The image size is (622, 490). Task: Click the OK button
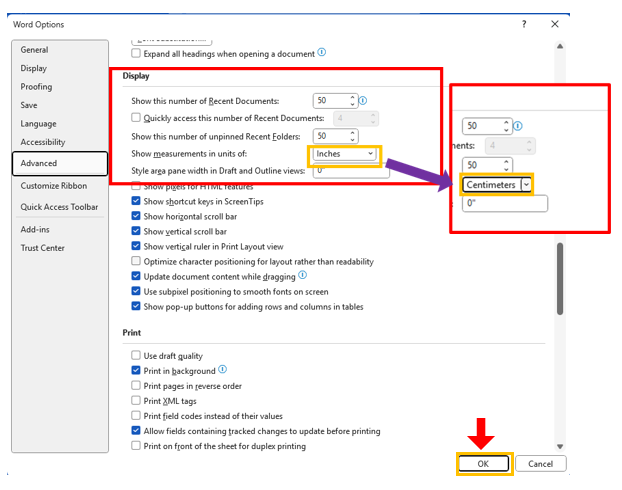(484, 464)
